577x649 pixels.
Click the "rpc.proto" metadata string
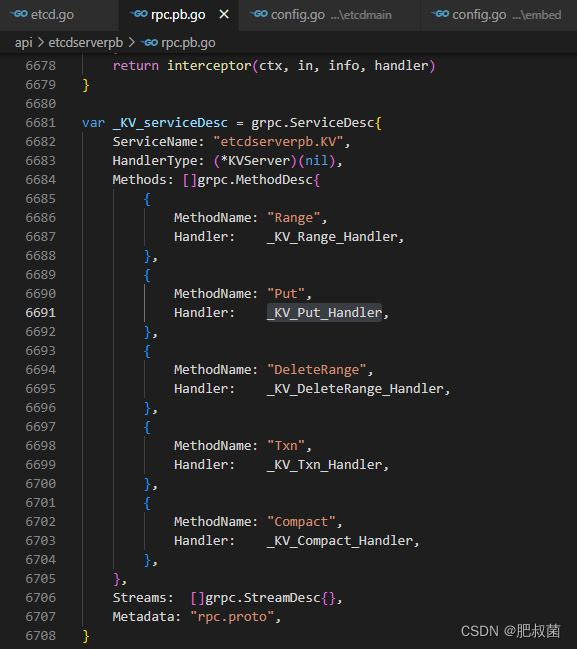(x=232, y=617)
